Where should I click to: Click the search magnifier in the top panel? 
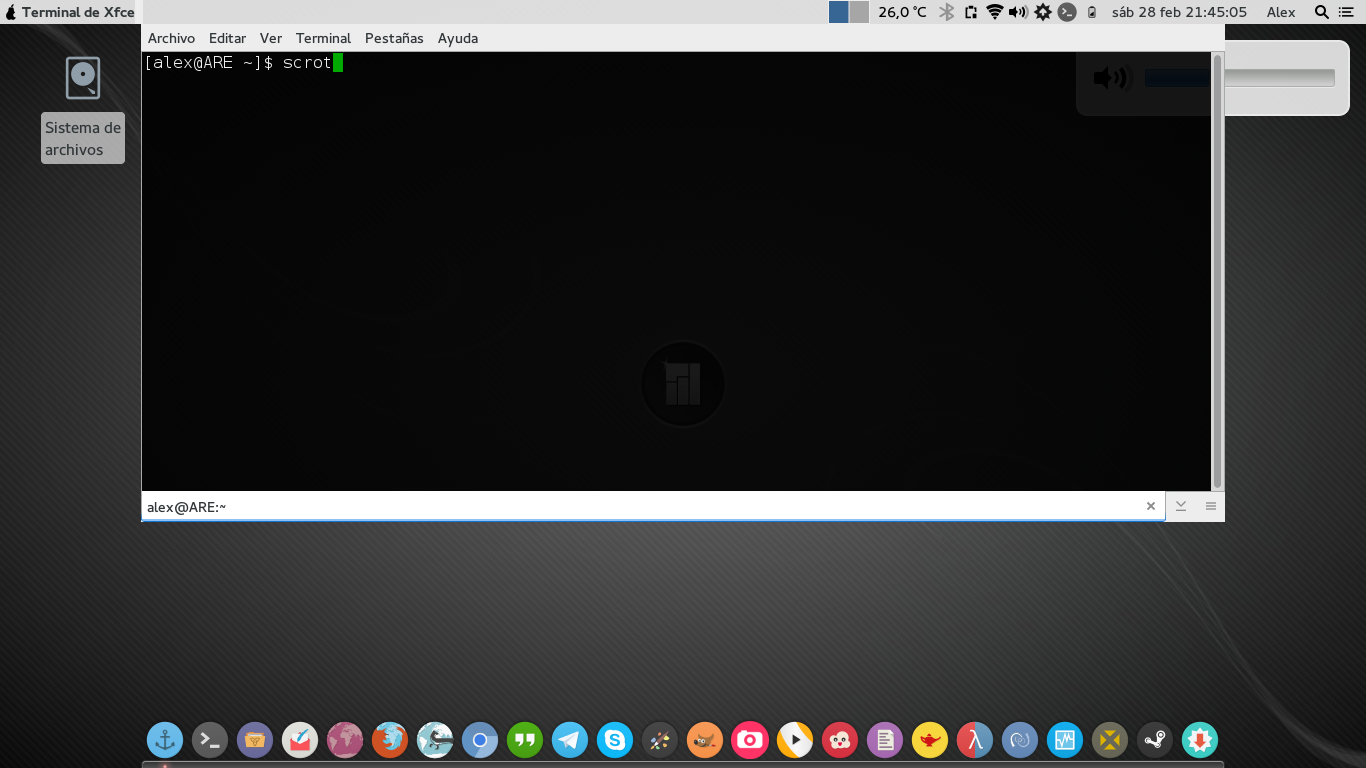tap(1321, 12)
